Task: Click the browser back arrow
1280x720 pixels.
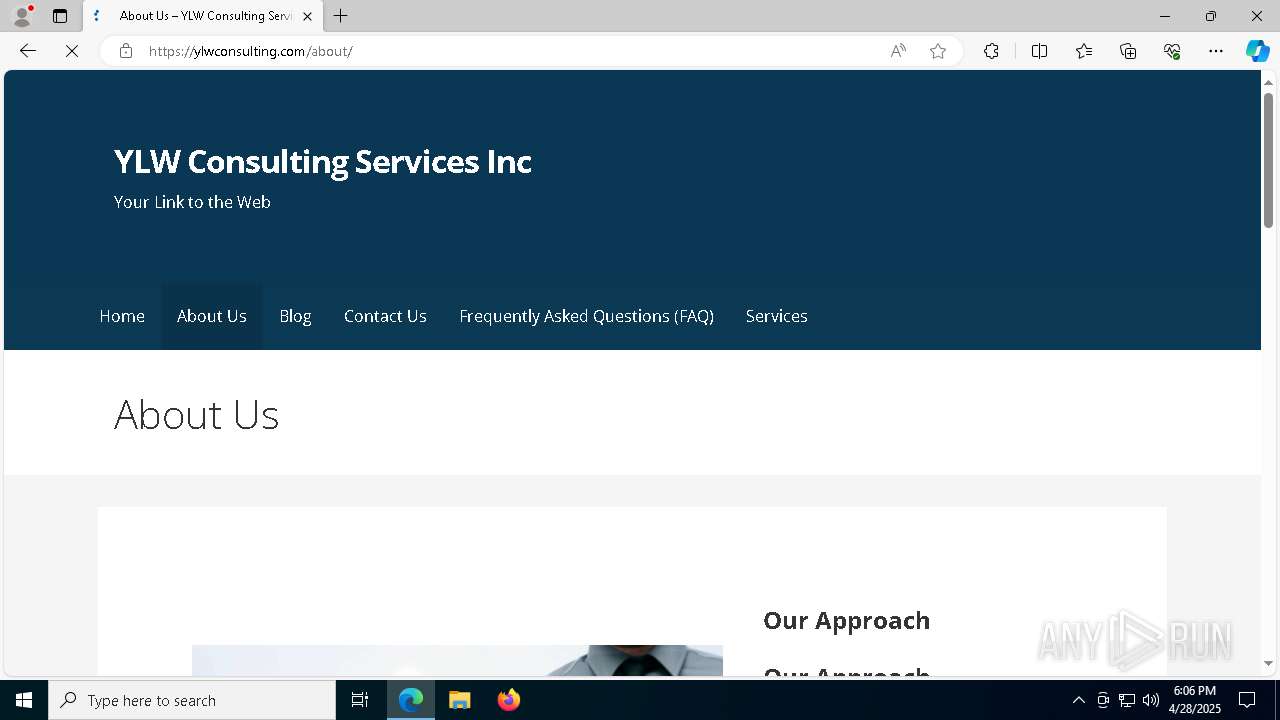Action: coord(28,51)
